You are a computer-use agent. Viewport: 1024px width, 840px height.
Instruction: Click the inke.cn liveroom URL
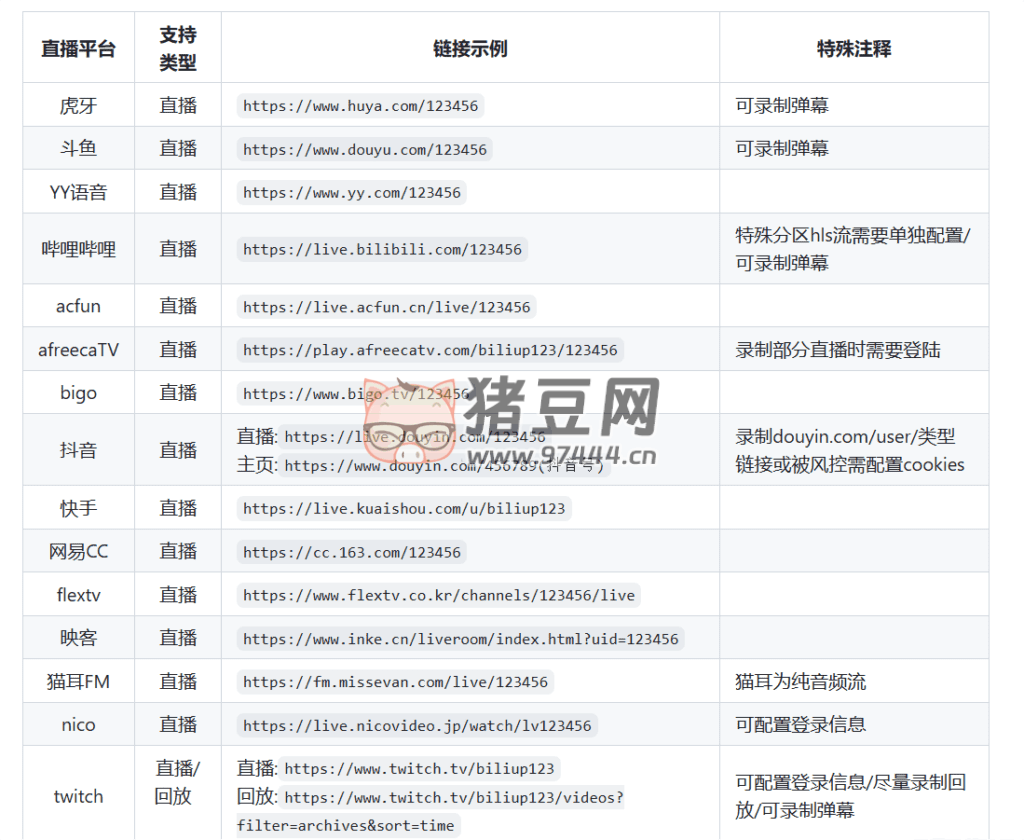[460, 639]
